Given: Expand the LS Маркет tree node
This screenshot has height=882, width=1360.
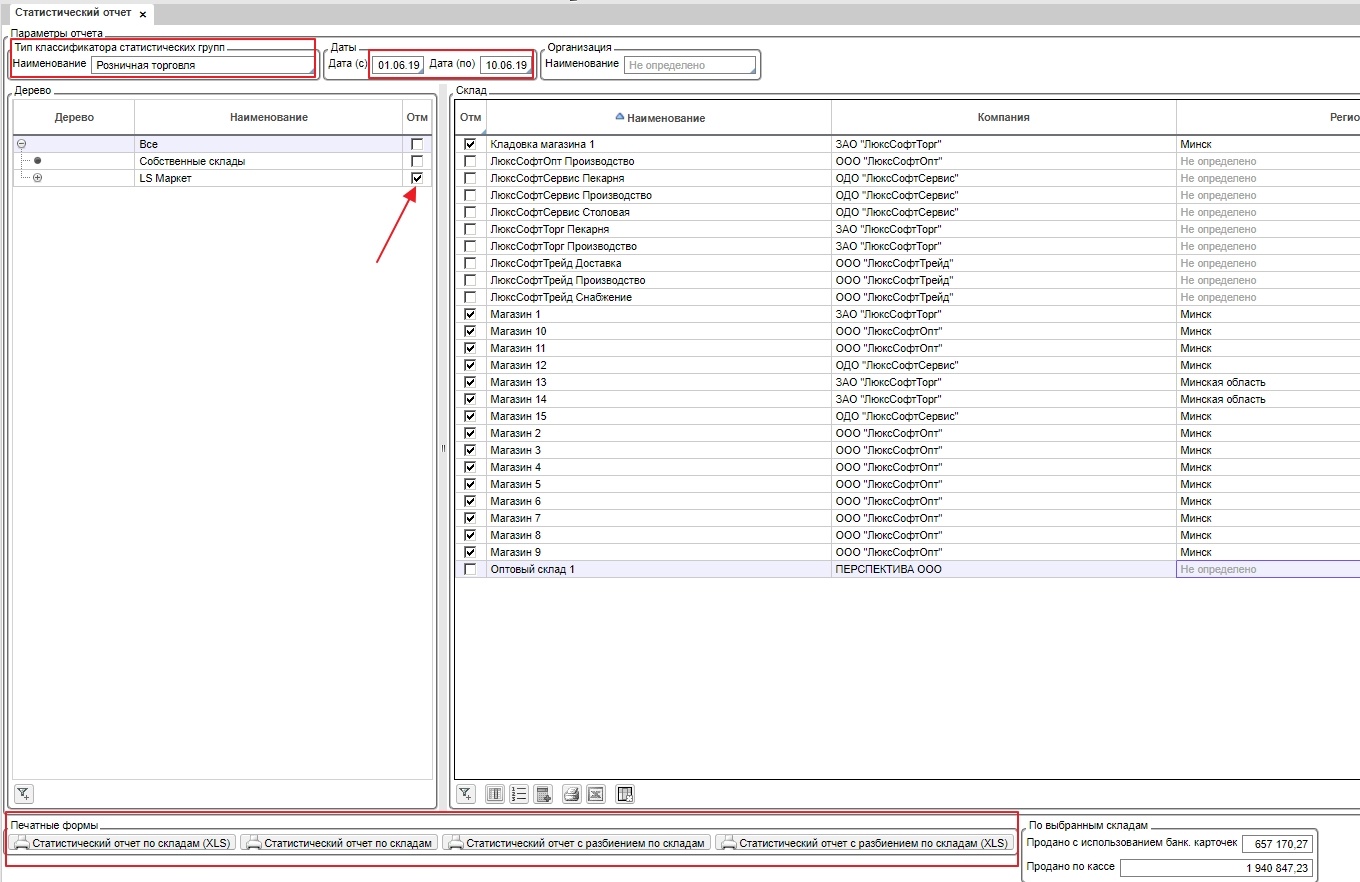Looking at the screenshot, I should (38, 178).
